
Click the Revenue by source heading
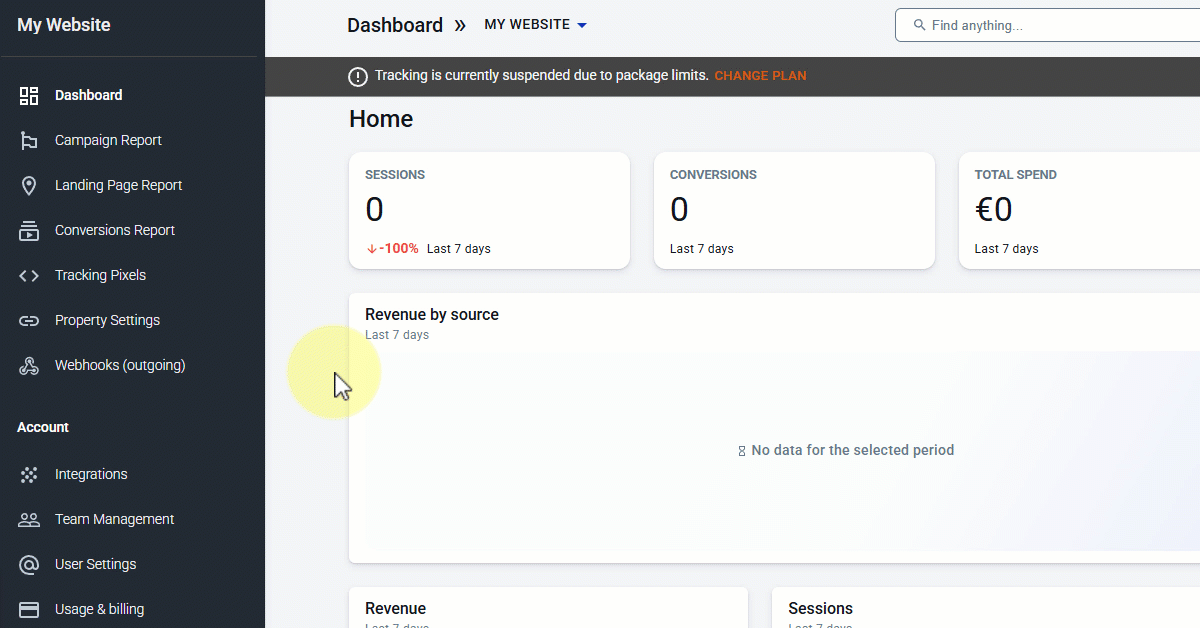[432, 315]
